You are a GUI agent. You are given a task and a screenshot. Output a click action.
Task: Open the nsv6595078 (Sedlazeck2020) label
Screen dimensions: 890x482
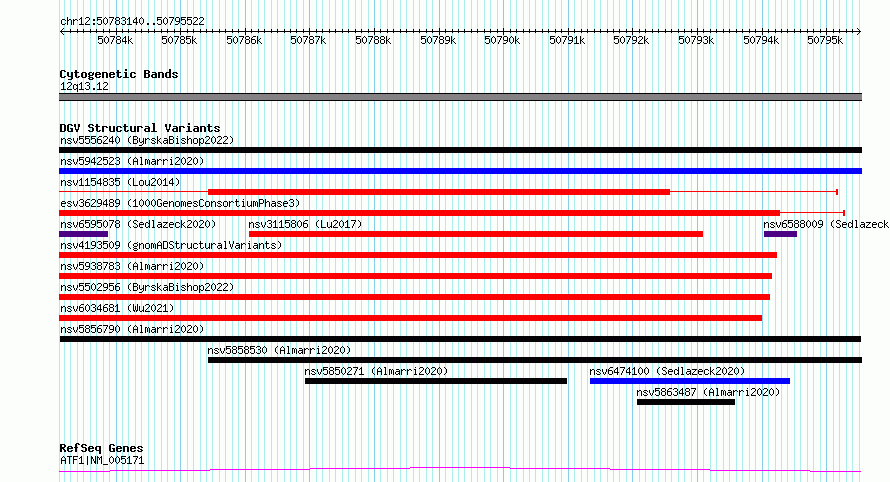(x=138, y=224)
